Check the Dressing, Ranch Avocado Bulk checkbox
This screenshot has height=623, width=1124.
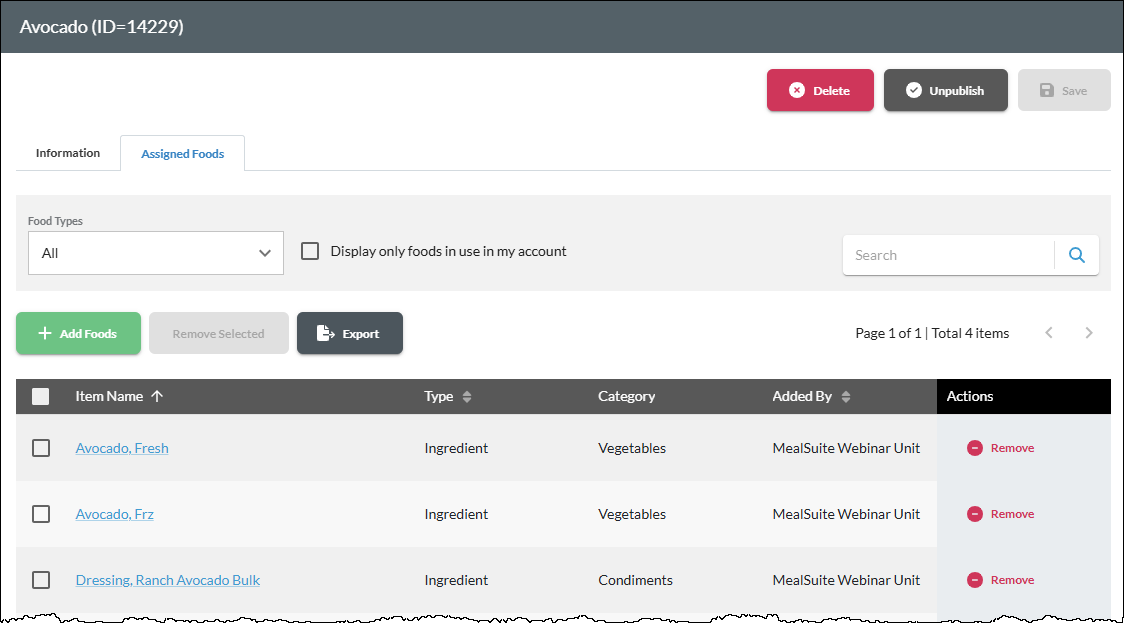[x=41, y=580]
